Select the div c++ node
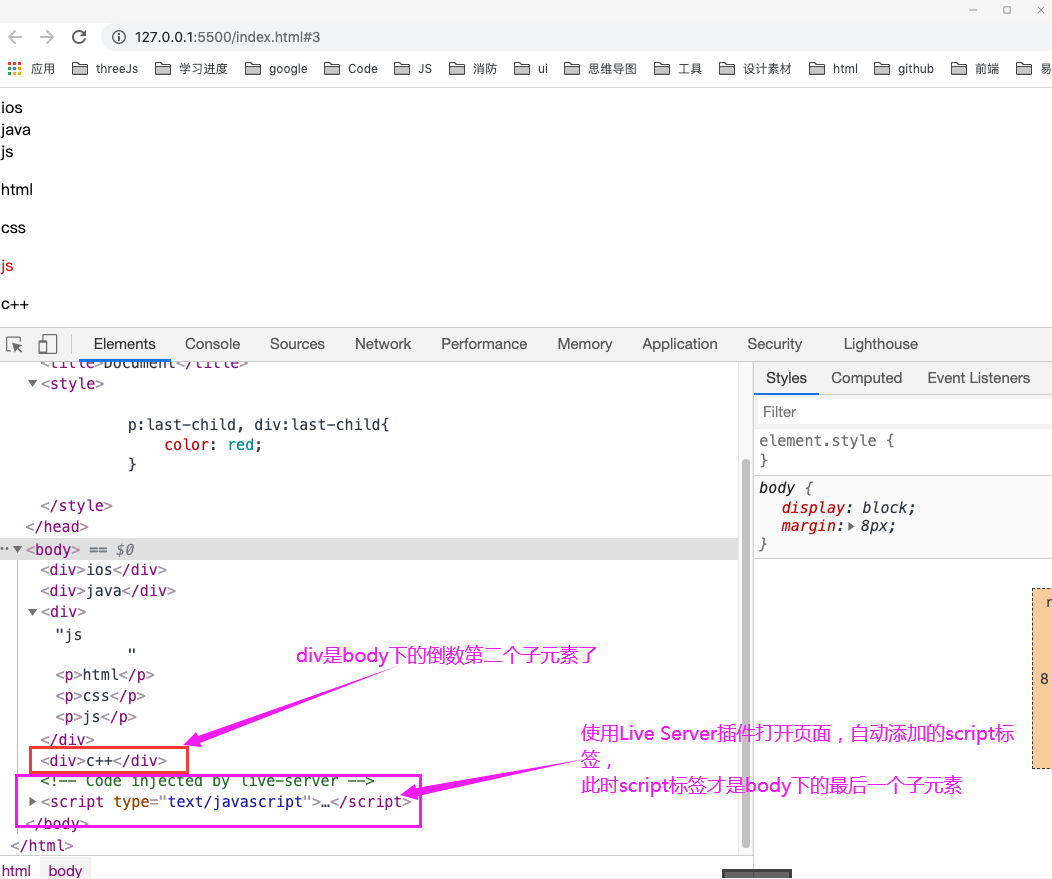The height and width of the screenshot is (879, 1052). pyautogui.click(x=103, y=761)
